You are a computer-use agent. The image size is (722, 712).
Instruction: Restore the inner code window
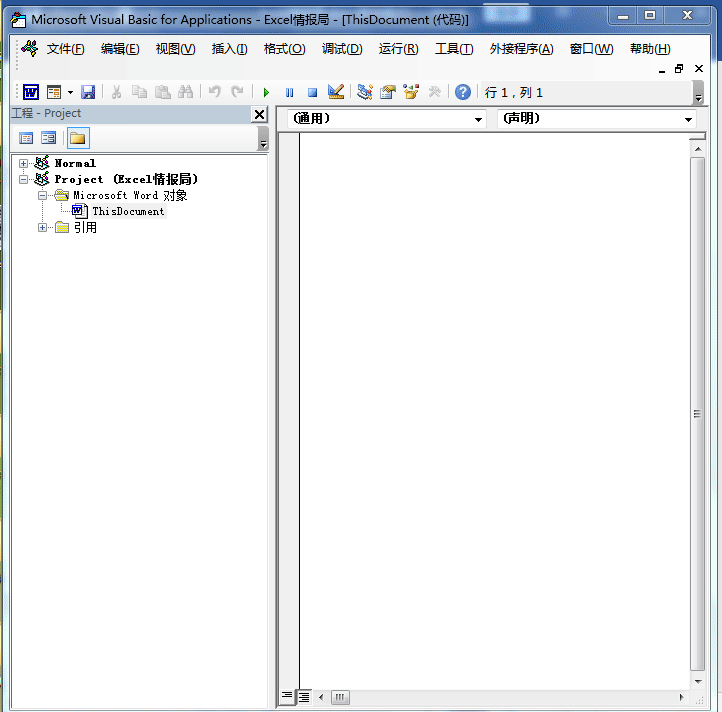click(x=679, y=69)
